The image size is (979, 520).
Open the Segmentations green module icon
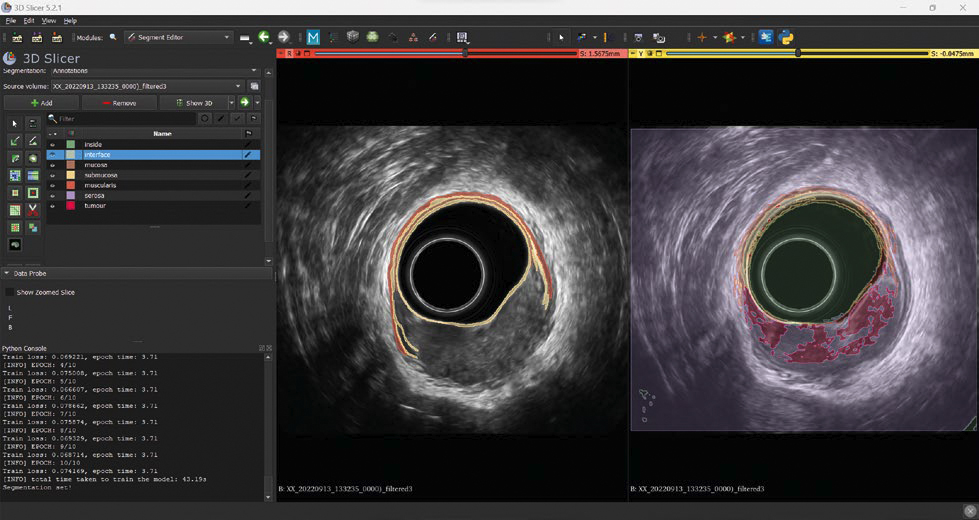pos(373,37)
